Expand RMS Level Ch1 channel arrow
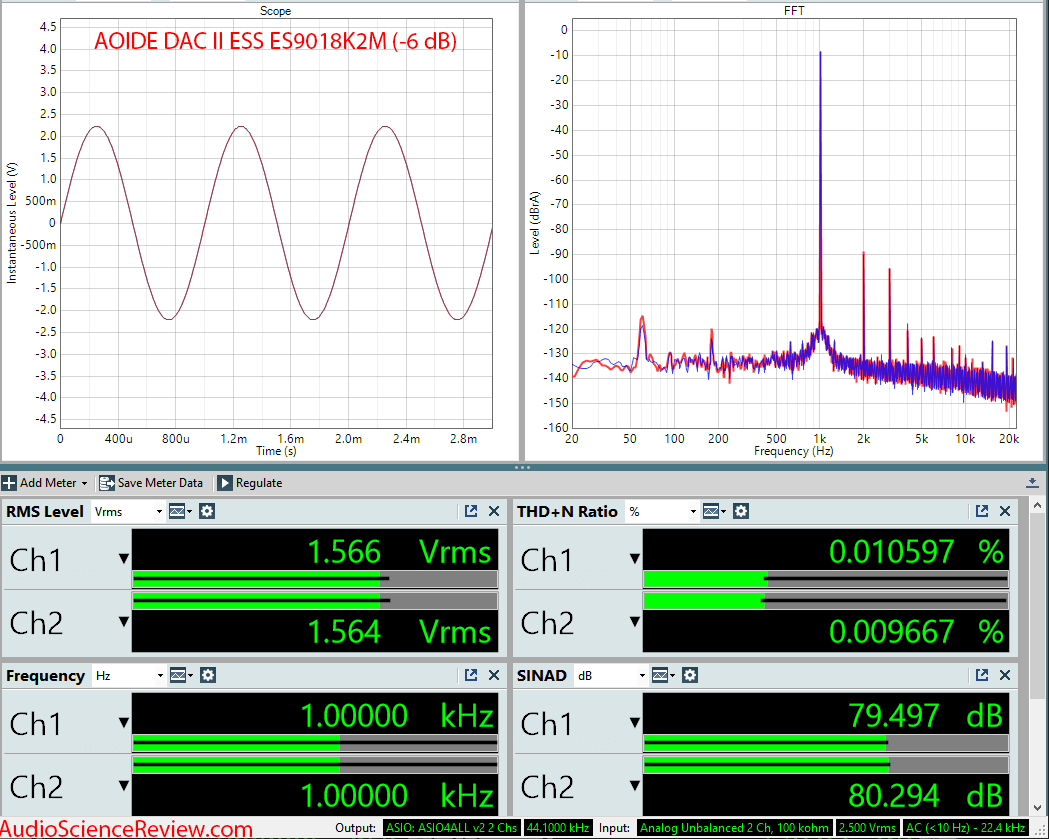Screen dimensions: 1049x839 [124, 559]
